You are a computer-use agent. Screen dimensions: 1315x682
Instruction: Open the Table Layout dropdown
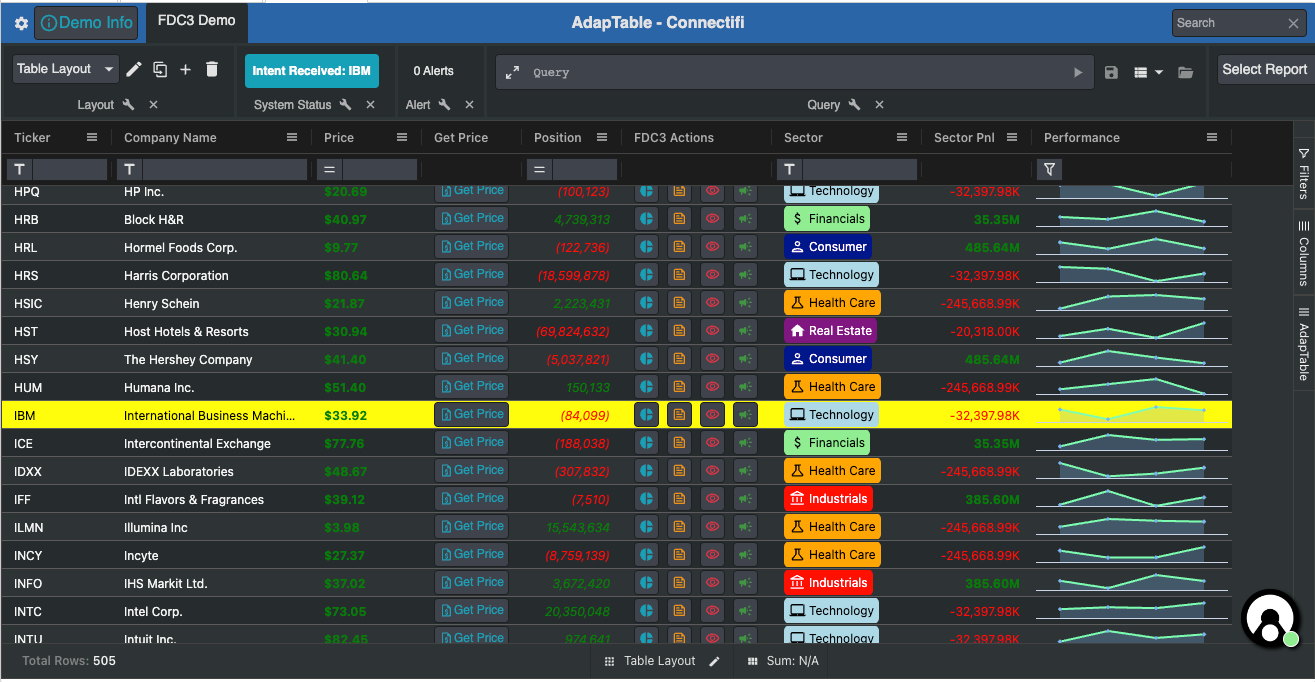pos(66,69)
